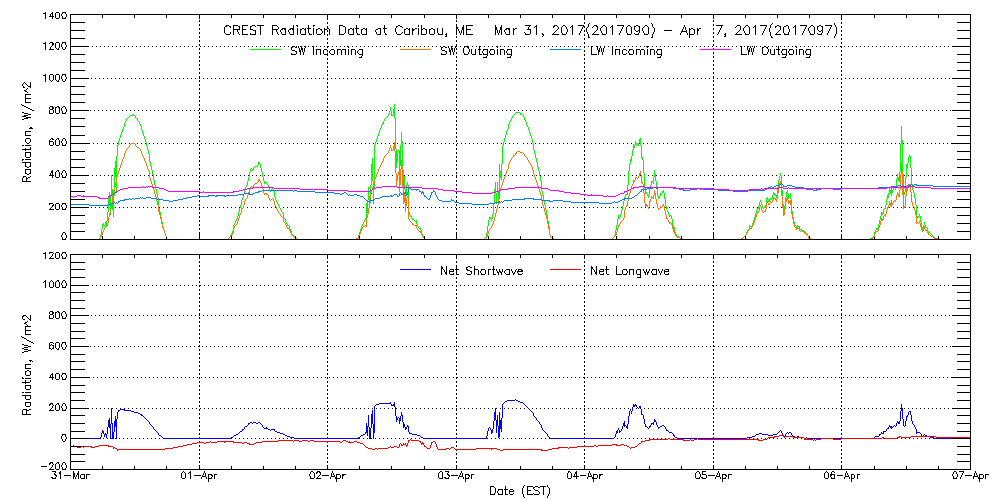The height and width of the screenshot is (500, 1000).
Task: Click the -200 value on the lower y-axis
Action: coord(54,466)
